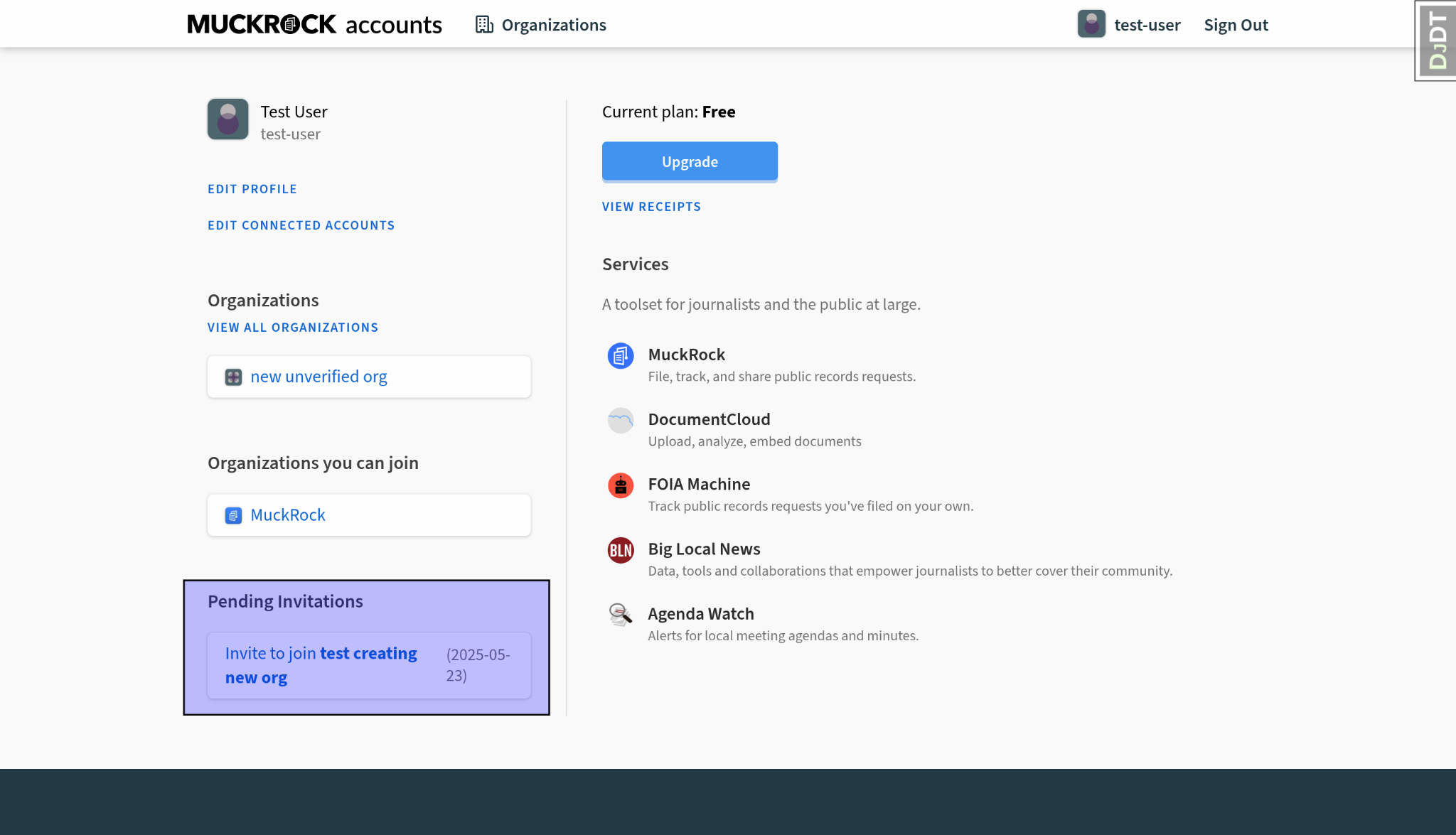The width and height of the screenshot is (1456, 835).
Task: Open the FOIA Machine service title
Action: 699,484
